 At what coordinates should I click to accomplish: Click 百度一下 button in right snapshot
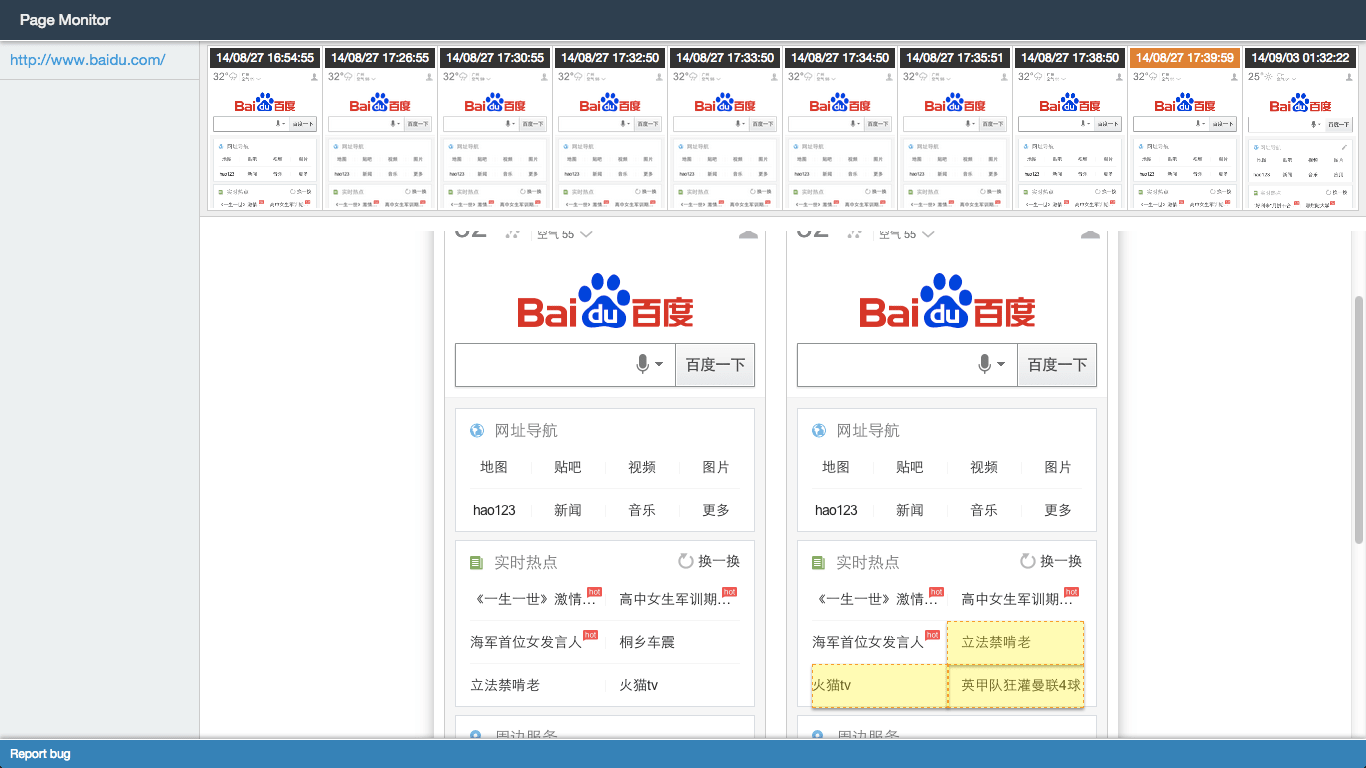click(1057, 365)
